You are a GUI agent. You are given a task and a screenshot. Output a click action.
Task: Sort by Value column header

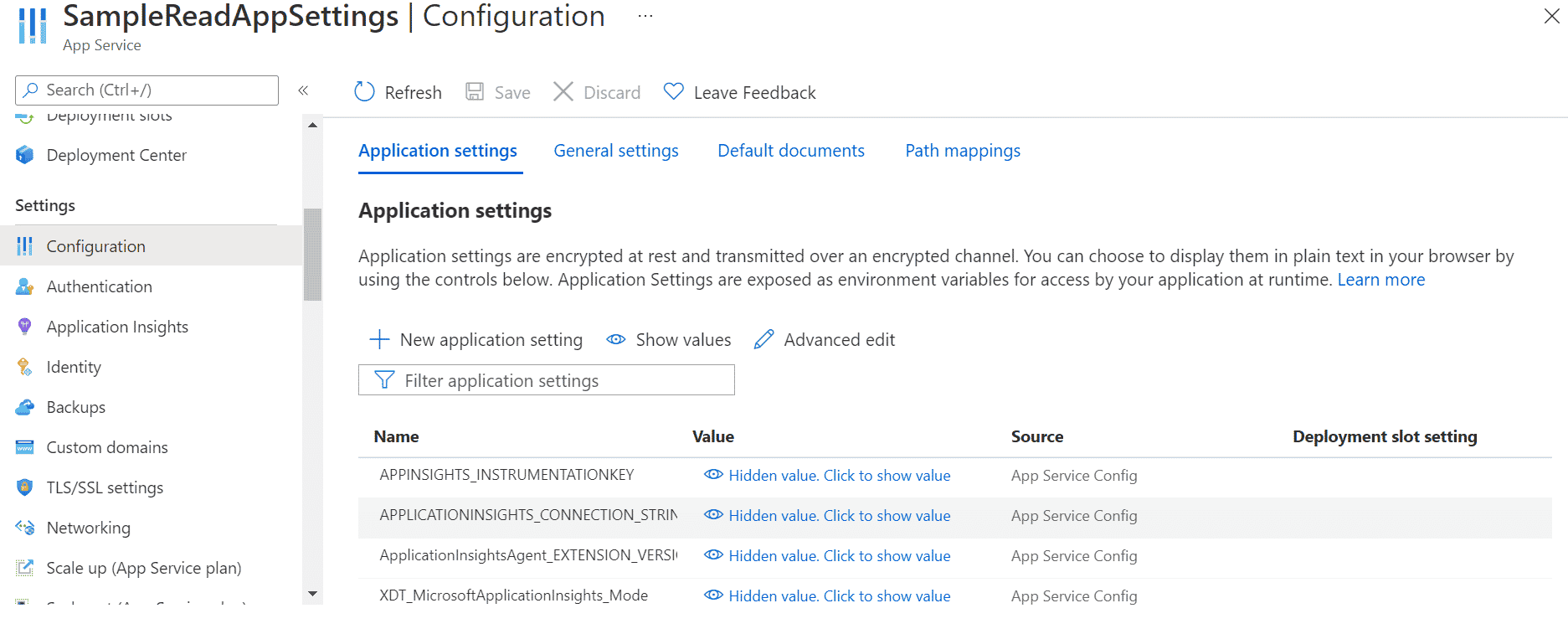712,436
